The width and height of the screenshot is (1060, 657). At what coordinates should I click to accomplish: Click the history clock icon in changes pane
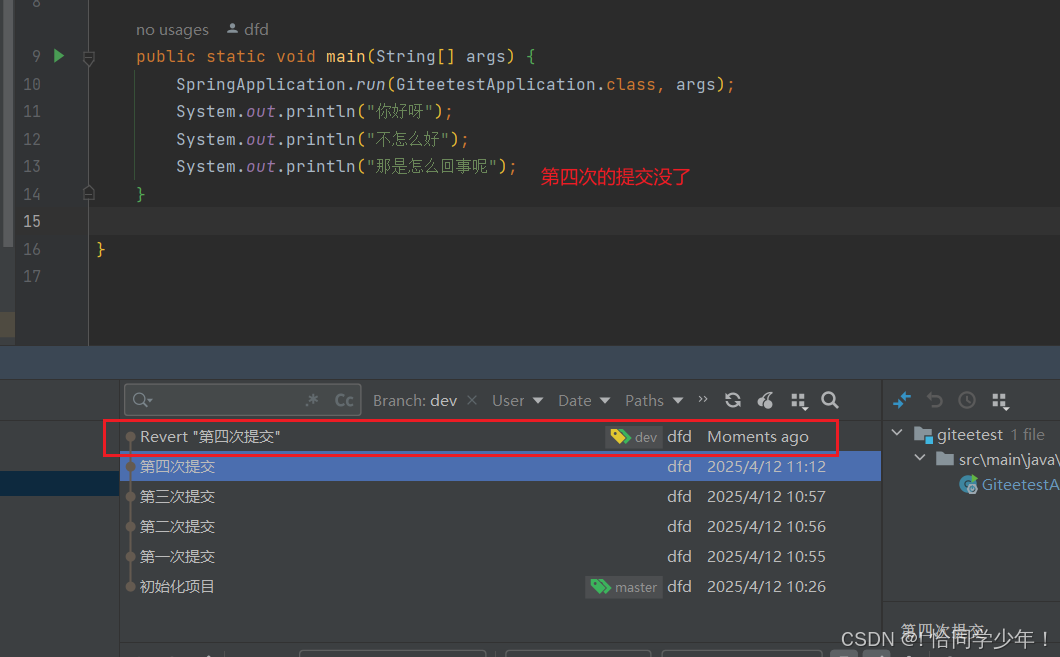tap(967, 400)
